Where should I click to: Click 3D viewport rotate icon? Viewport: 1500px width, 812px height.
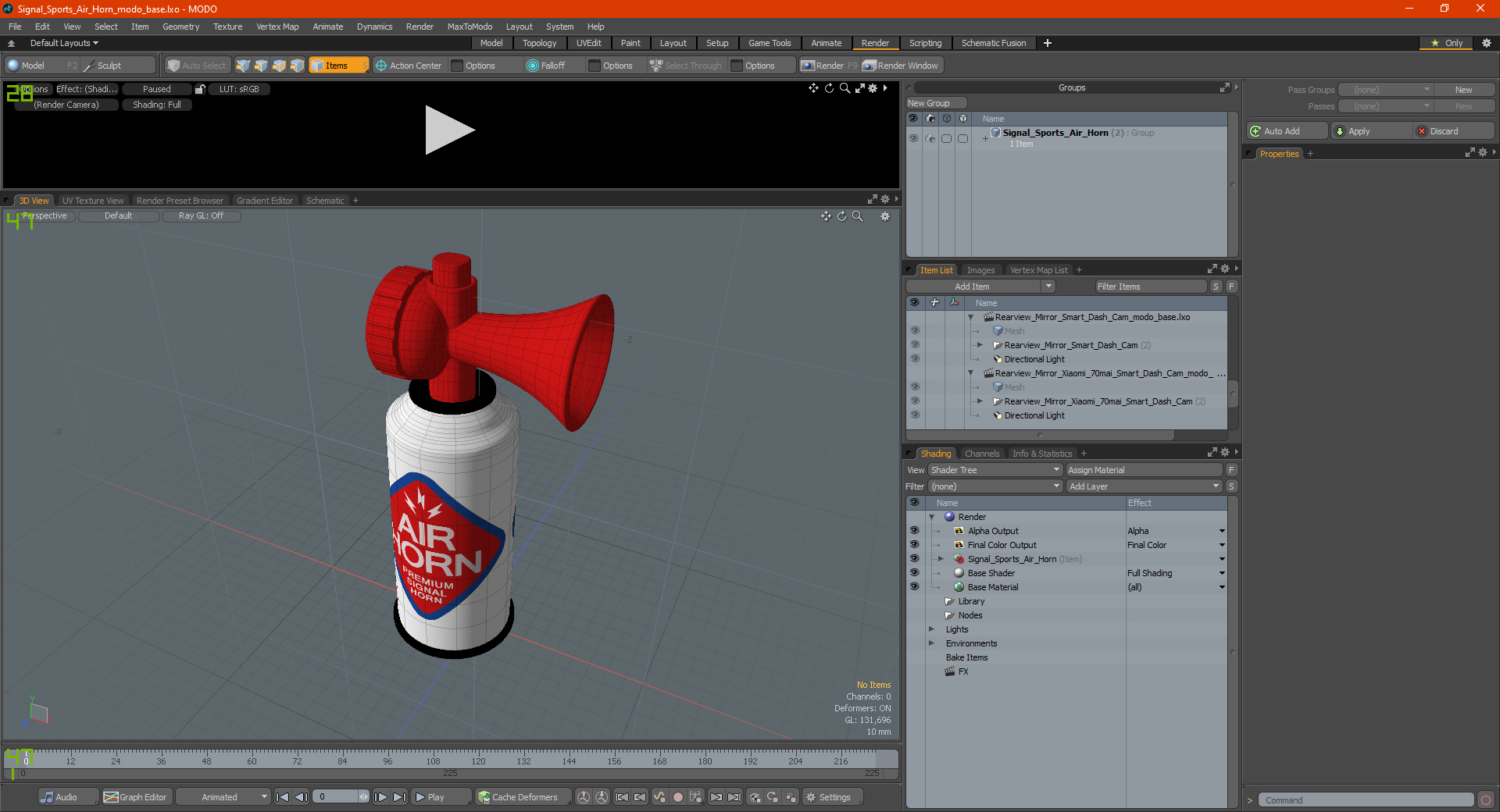[x=842, y=216]
